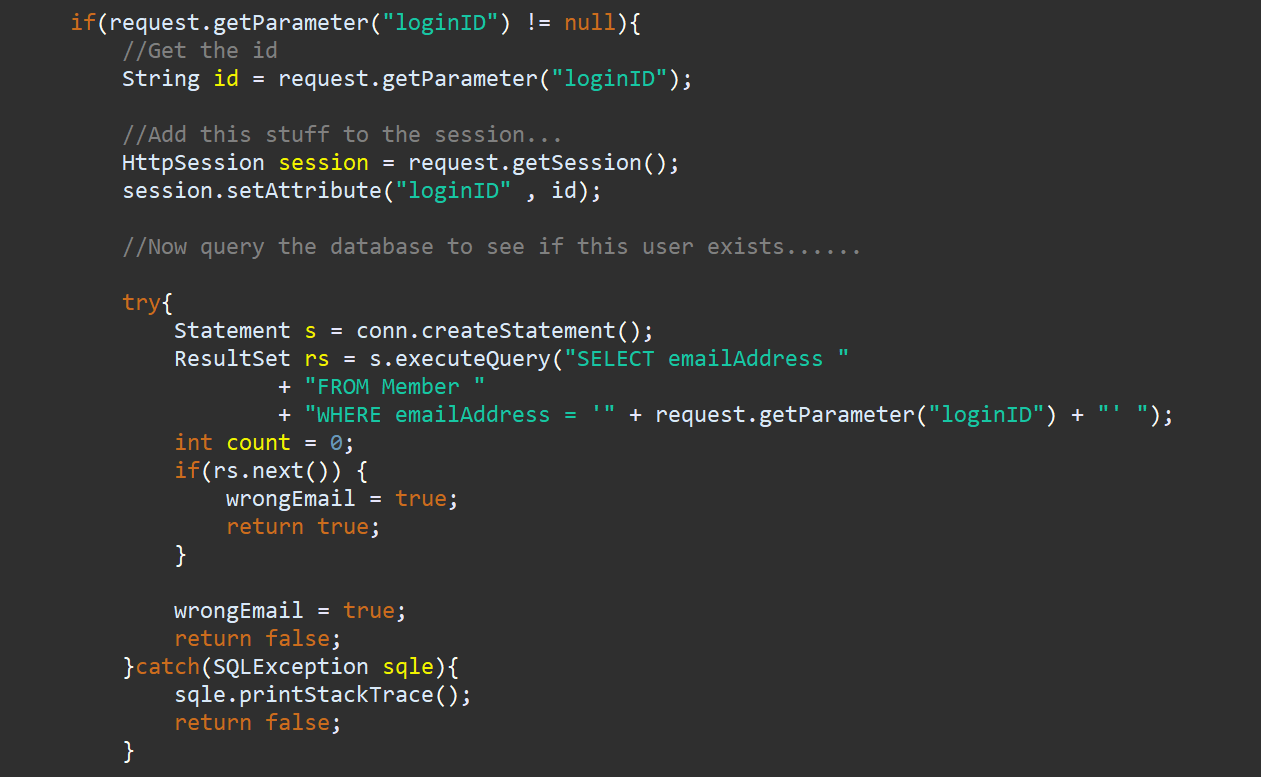Screen dimensions: 1261x777
Task: Click the try keyword
Action: click(x=141, y=303)
